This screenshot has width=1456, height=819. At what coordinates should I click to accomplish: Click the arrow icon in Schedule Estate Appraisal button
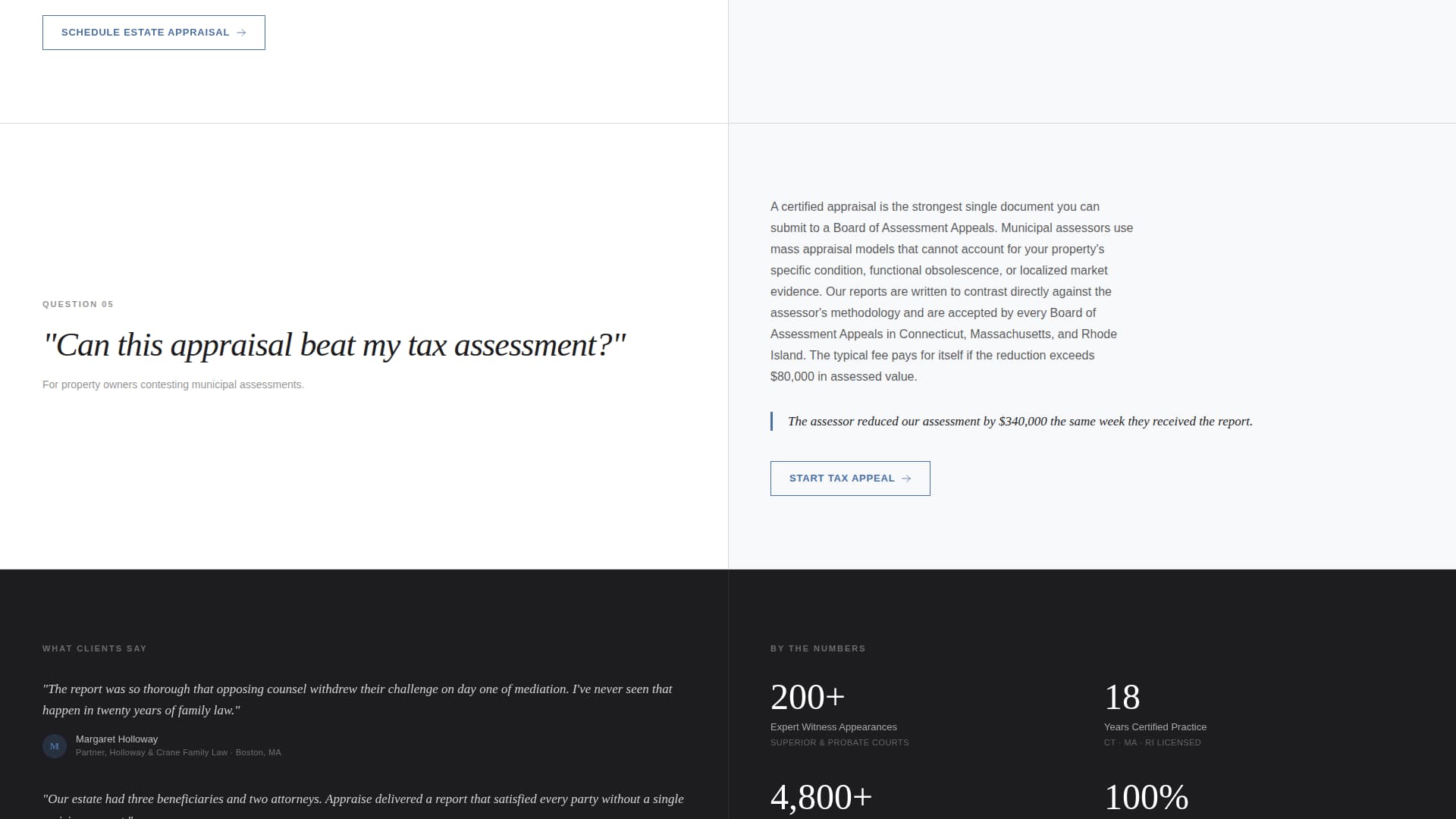coord(241,33)
